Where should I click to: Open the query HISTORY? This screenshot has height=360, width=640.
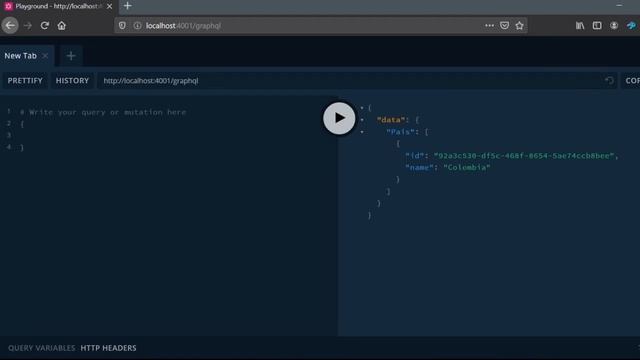coord(72,81)
